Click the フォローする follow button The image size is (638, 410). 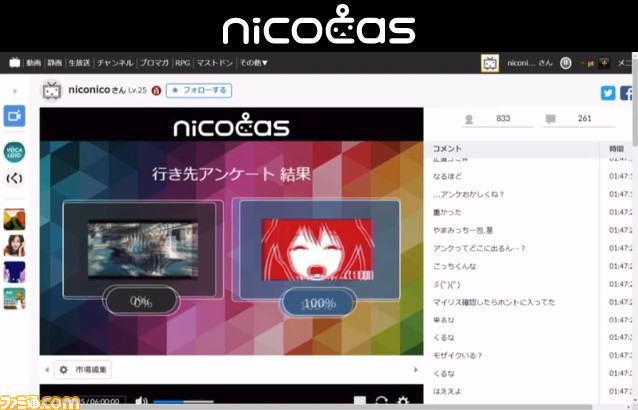[199, 90]
